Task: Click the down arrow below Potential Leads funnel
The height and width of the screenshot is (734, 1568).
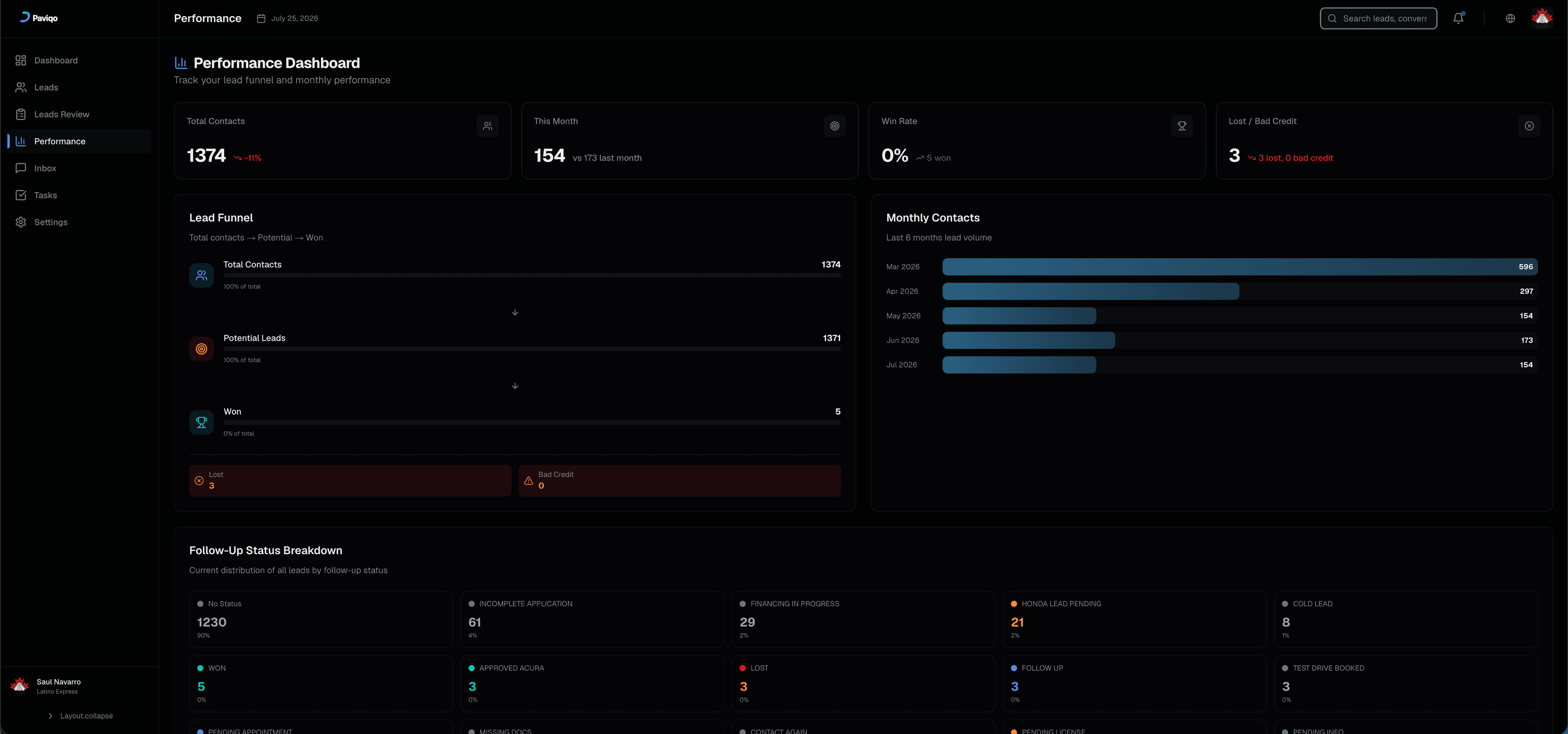Action: [x=515, y=386]
